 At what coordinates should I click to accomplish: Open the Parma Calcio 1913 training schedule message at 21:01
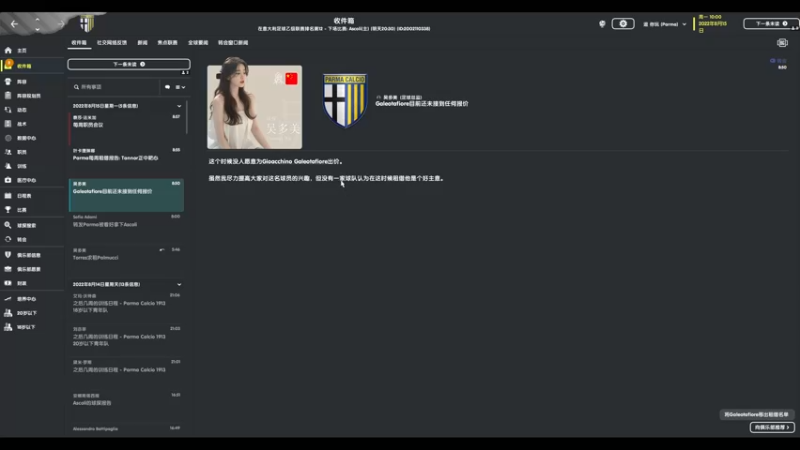[x=127, y=373]
